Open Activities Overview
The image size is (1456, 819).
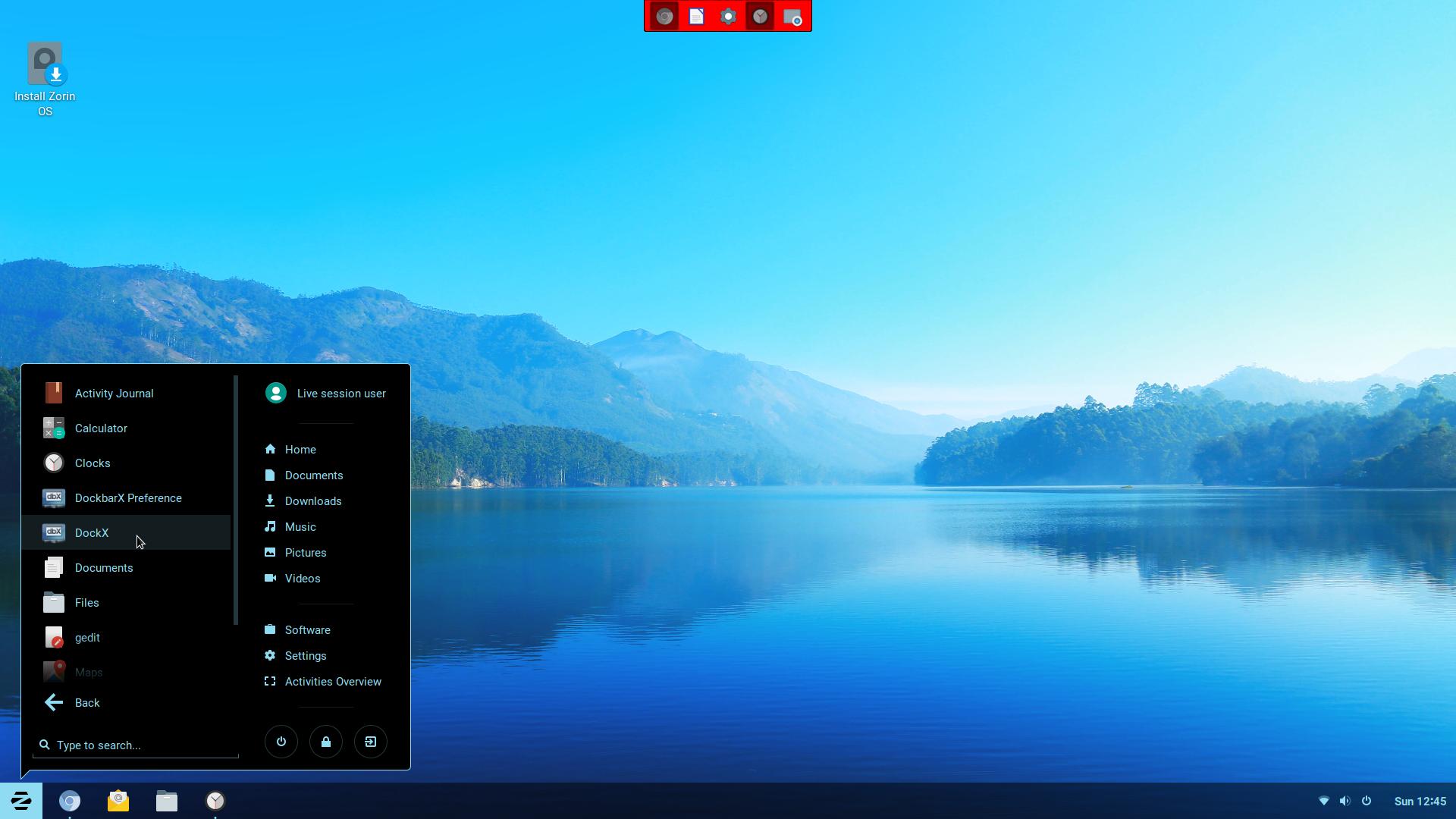[332, 682]
